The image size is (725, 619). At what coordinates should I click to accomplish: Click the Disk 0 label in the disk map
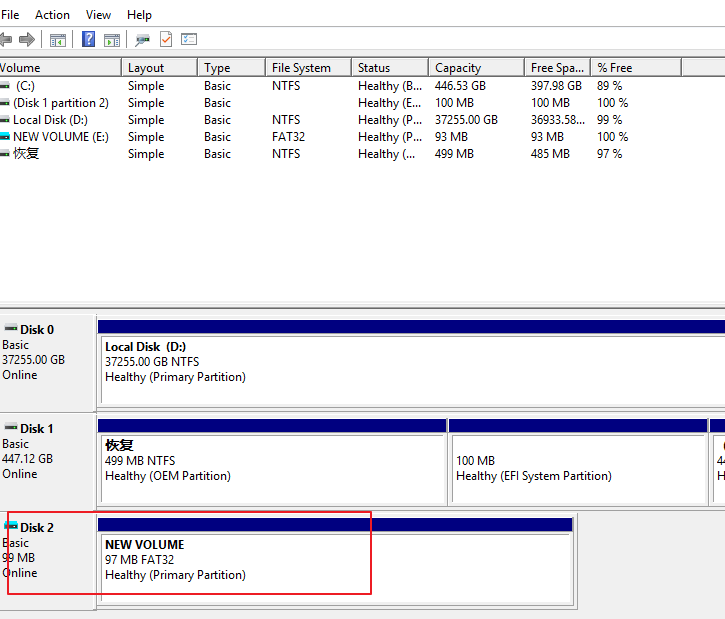pos(37,329)
